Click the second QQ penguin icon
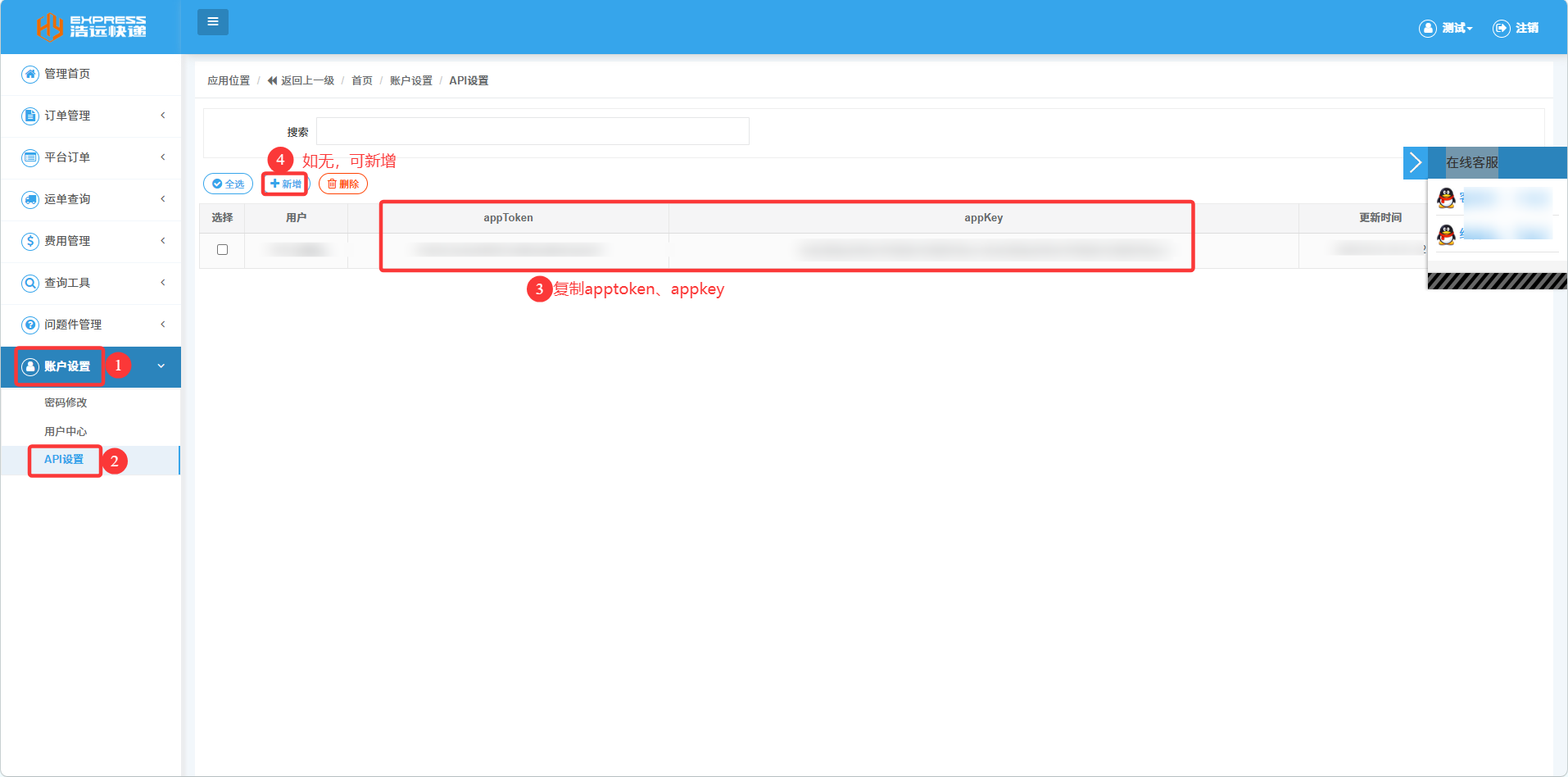 [1447, 234]
